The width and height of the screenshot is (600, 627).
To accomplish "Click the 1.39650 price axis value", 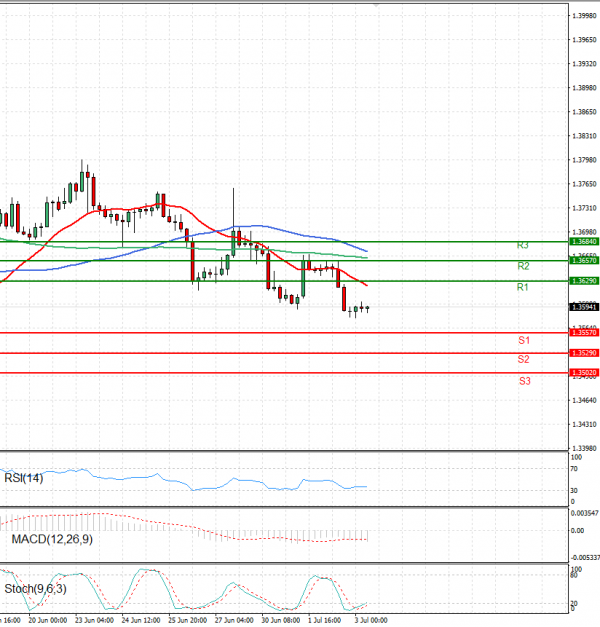I will [x=584, y=40].
